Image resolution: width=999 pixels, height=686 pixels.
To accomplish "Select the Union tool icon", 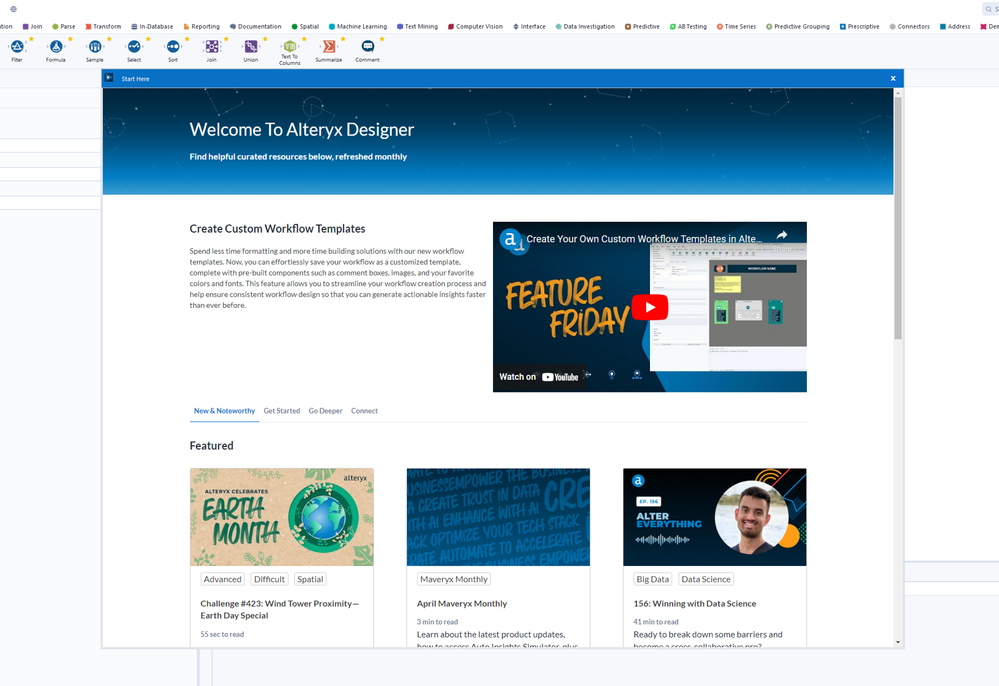I will 251,46.
